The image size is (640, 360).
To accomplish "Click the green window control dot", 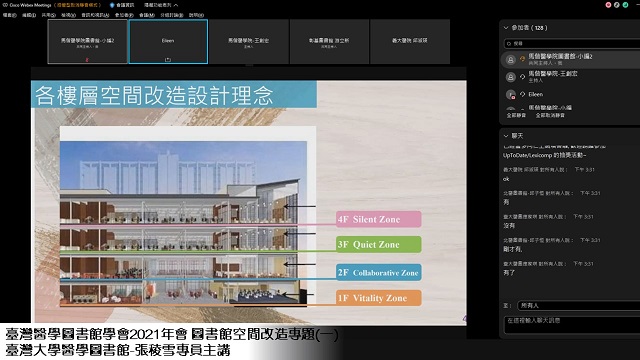I will tap(625, 5).
